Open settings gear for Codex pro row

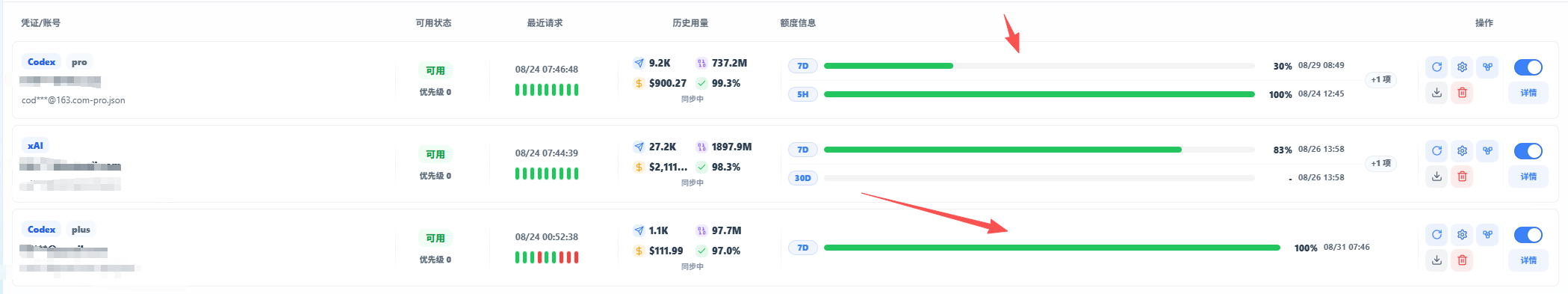(x=1462, y=67)
